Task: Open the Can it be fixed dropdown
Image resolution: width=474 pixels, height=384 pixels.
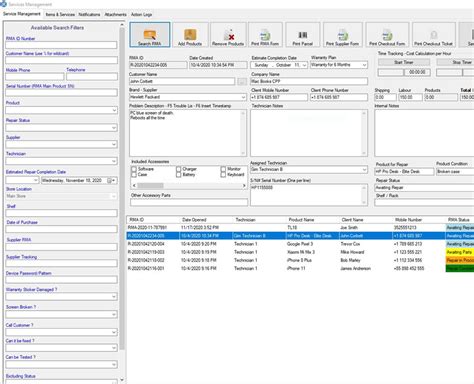Action: pos(114,348)
